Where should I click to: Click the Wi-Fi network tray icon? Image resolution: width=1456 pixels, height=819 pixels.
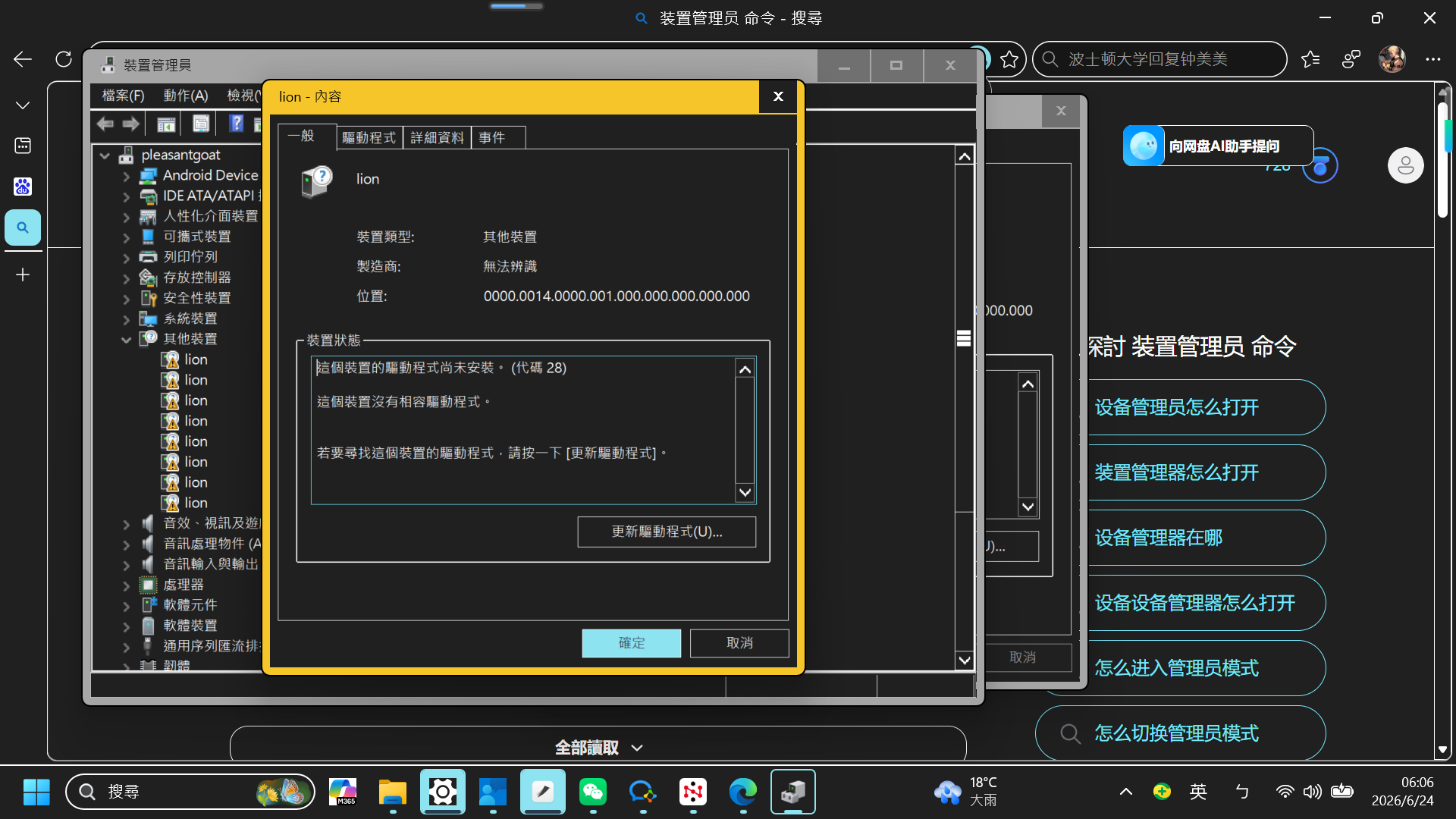tap(1285, 792)
